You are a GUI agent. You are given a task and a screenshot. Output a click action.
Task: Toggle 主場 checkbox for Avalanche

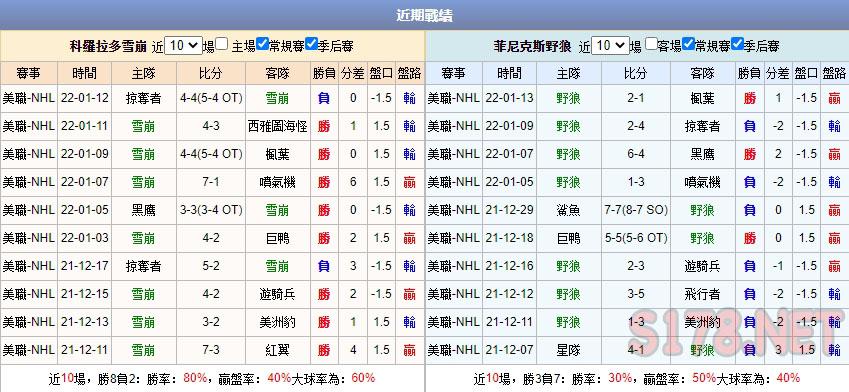pyautogui.click(x=221, y=44)
